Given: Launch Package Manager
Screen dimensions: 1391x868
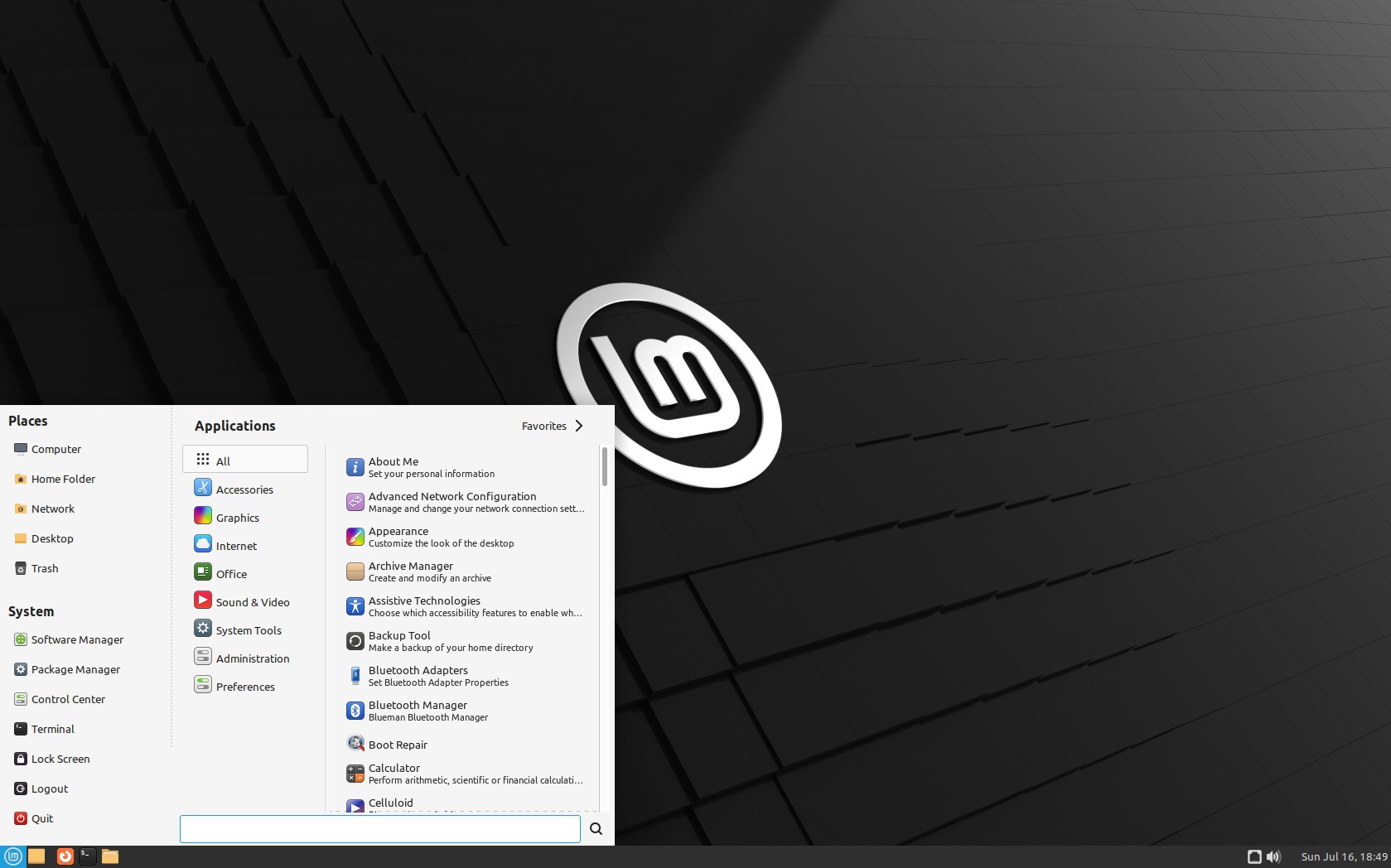Looking at the screenshot, I should coord(67,669).
